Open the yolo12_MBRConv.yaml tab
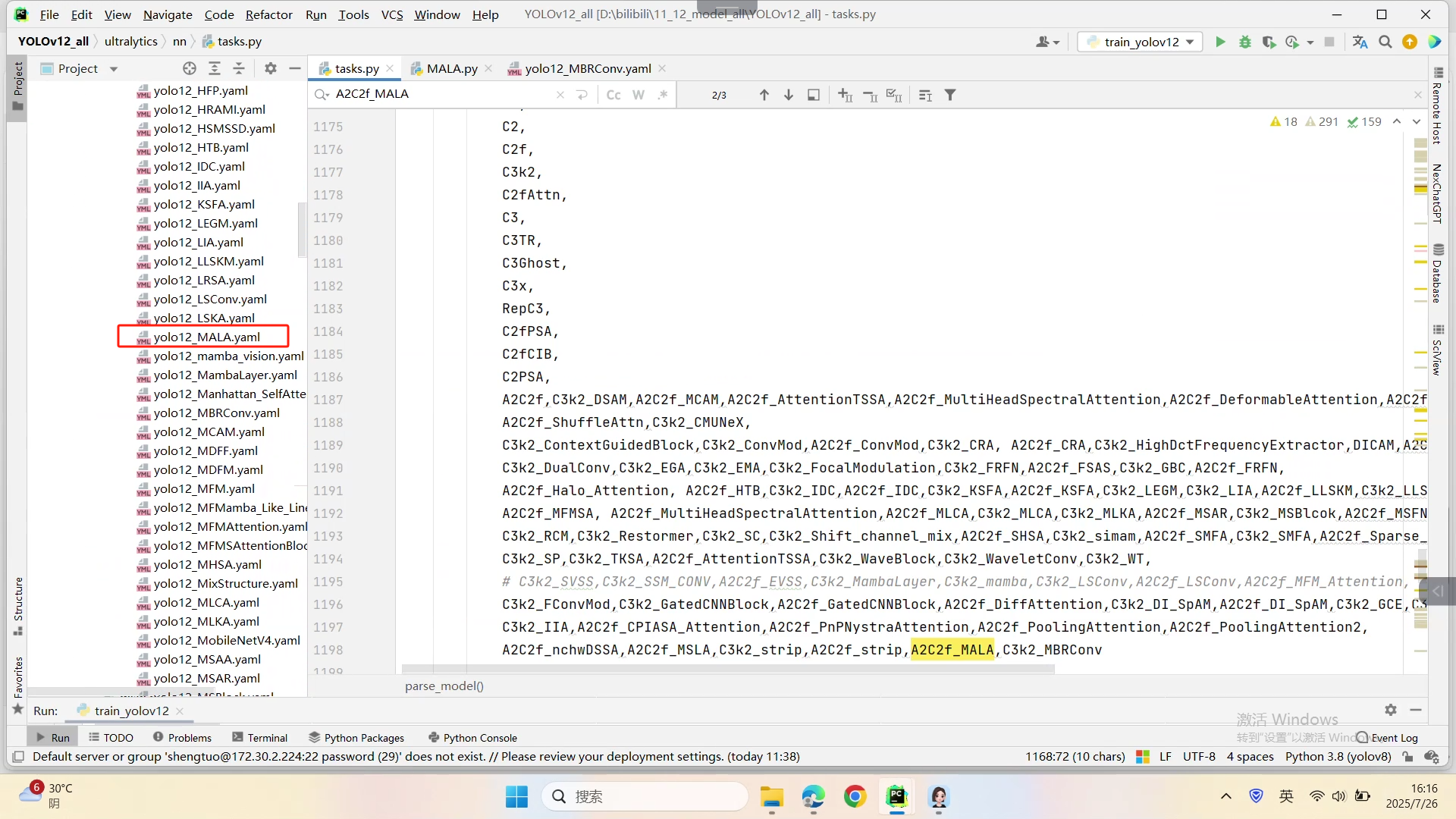Screen dimensions: 1456x819 [588, 68]
